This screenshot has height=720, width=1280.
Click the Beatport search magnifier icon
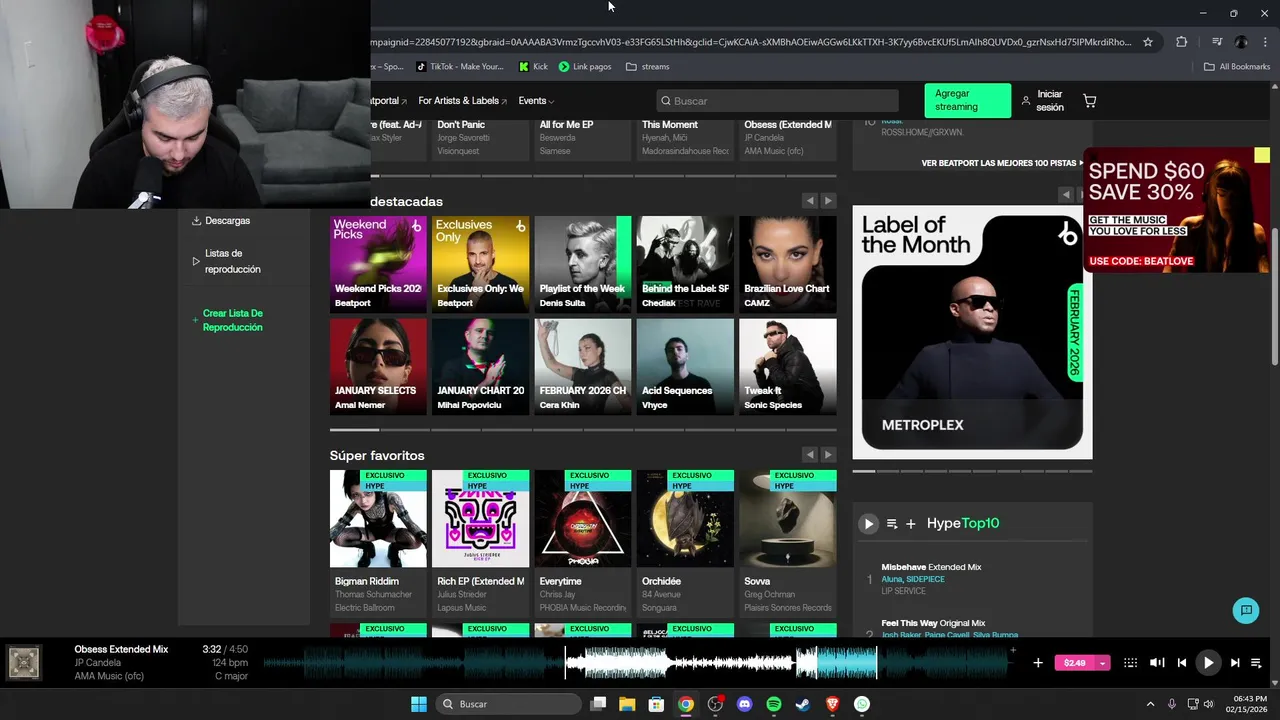pyautogui.click(x=665, y=101)
